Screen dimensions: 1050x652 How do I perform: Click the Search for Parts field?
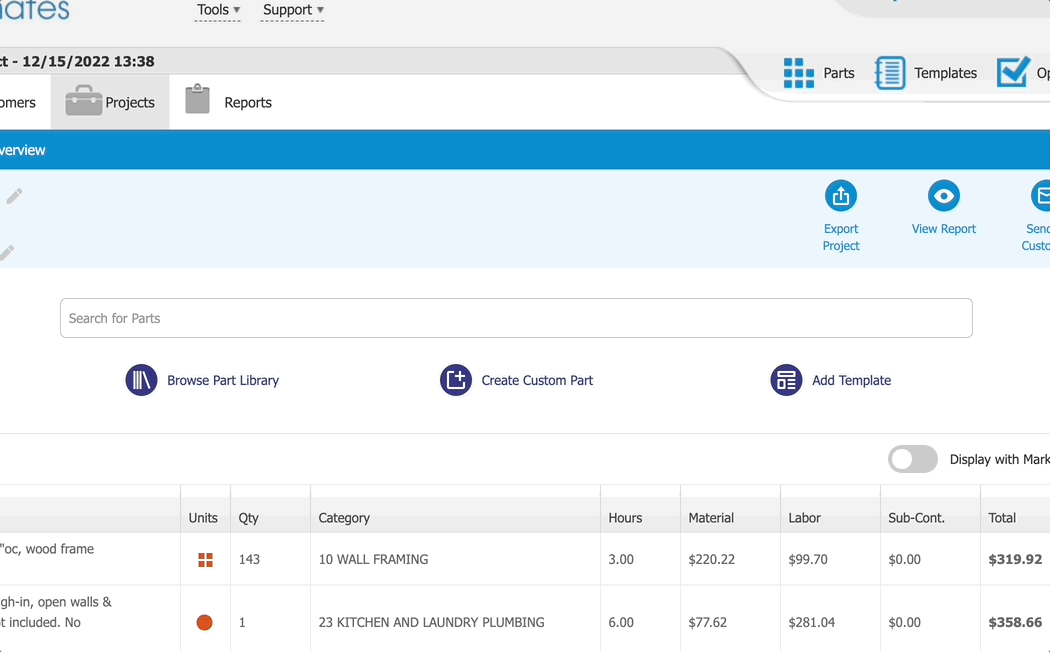pos(516,318)
